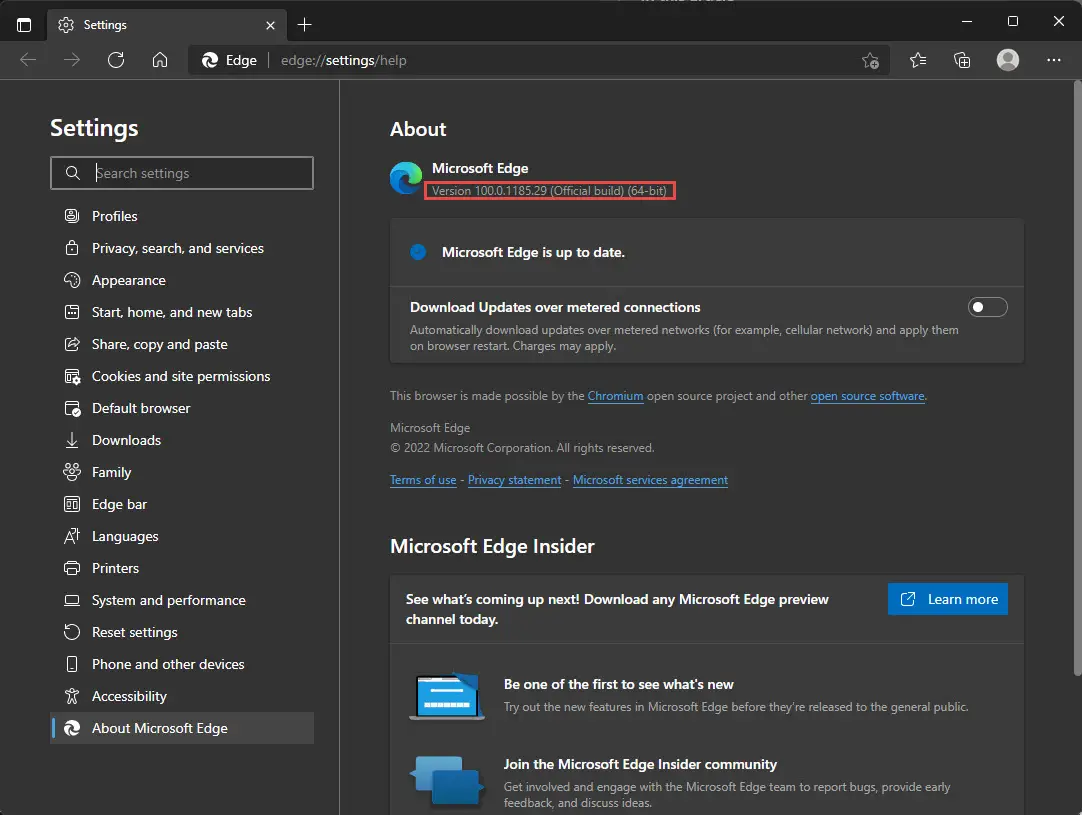The image size is (1082, 815).
Task: Open Cookies and site permissions
Action: (182, 376)
